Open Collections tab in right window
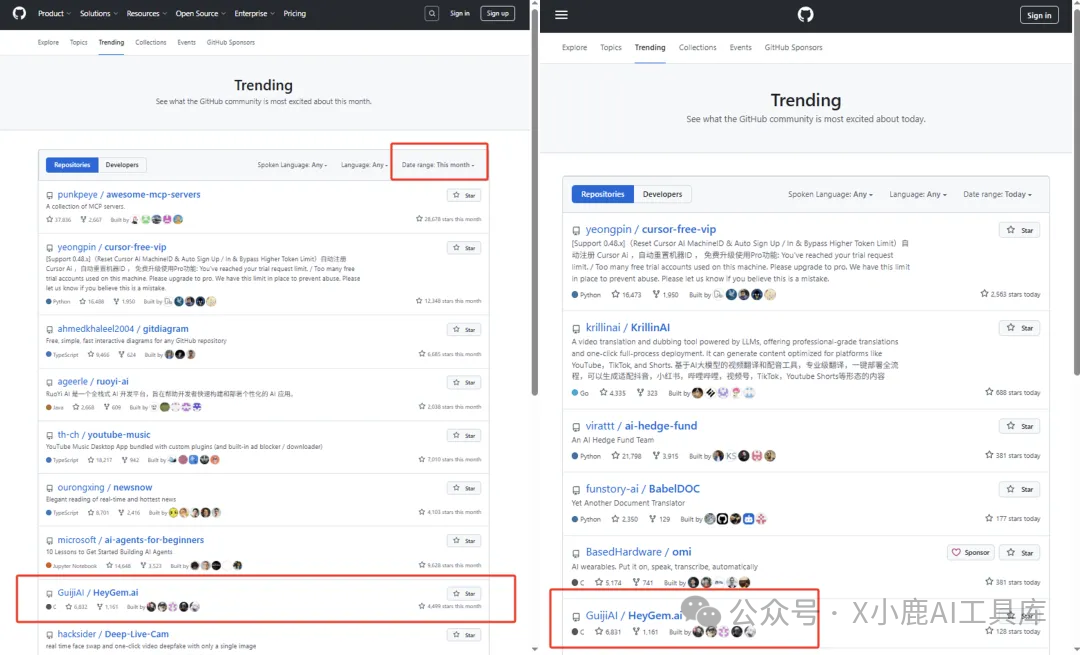 pyautogui.click(x=698, y=48)
